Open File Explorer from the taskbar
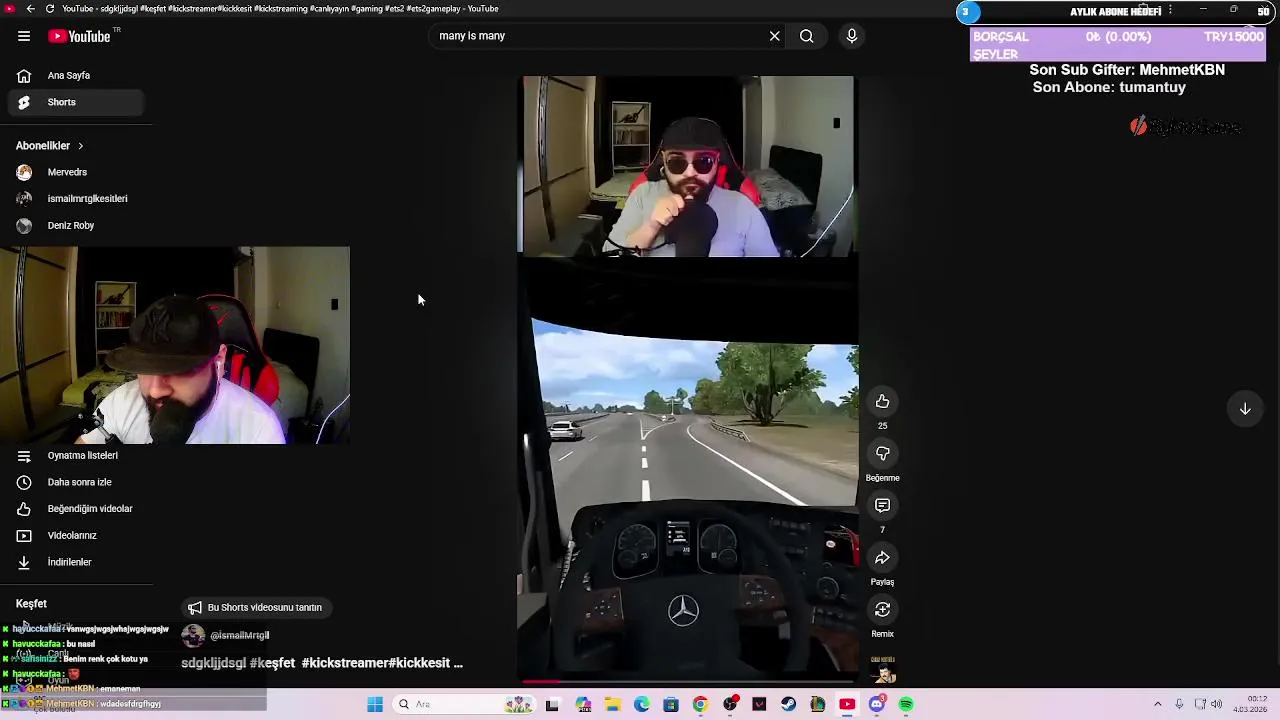The width and height of the screenshot is (1280, 720). point(612,705)
